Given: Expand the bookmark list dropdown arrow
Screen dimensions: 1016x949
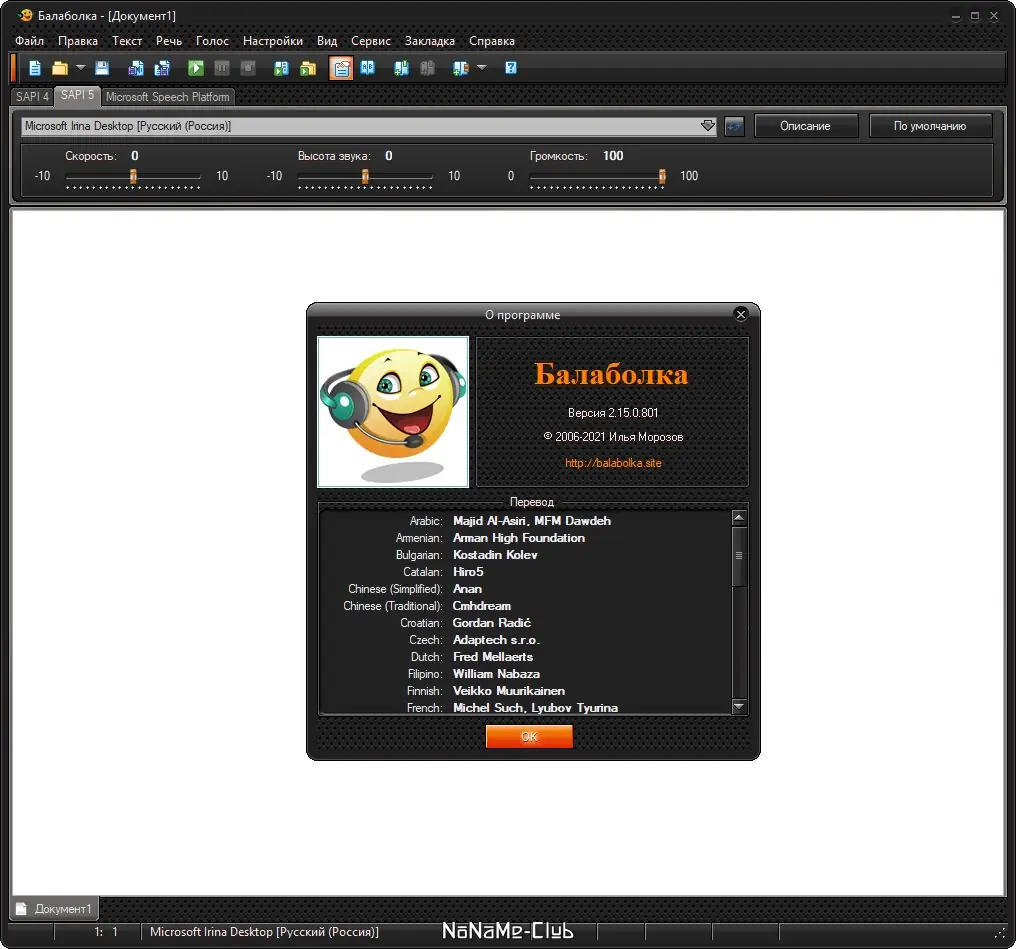Looking at the screenshot, I should (481, 67).
